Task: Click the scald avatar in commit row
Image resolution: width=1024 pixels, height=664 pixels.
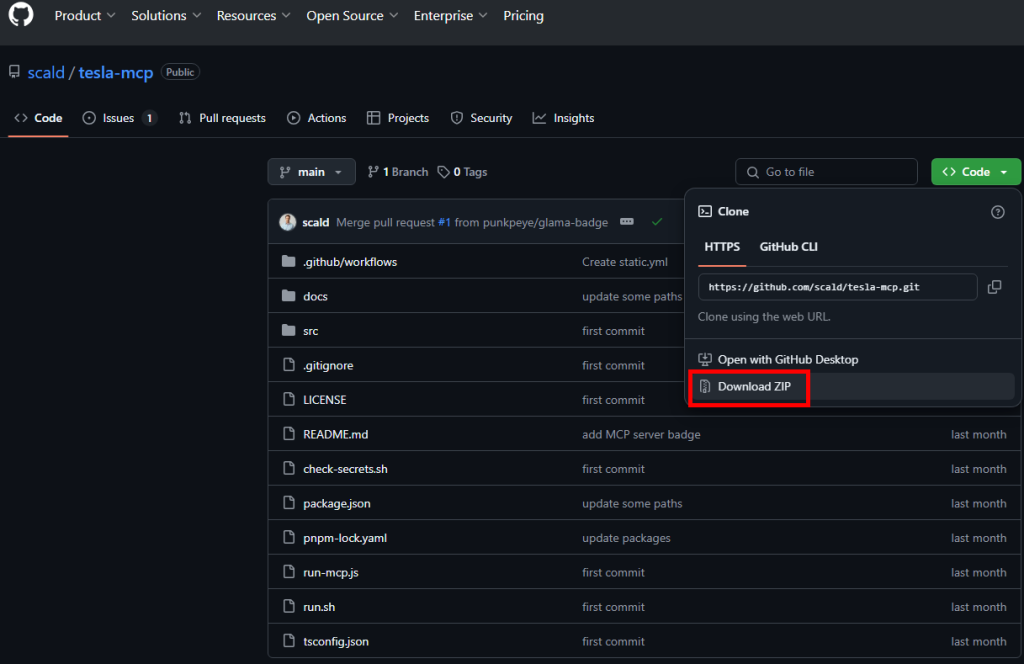Action: coord(287,223)
